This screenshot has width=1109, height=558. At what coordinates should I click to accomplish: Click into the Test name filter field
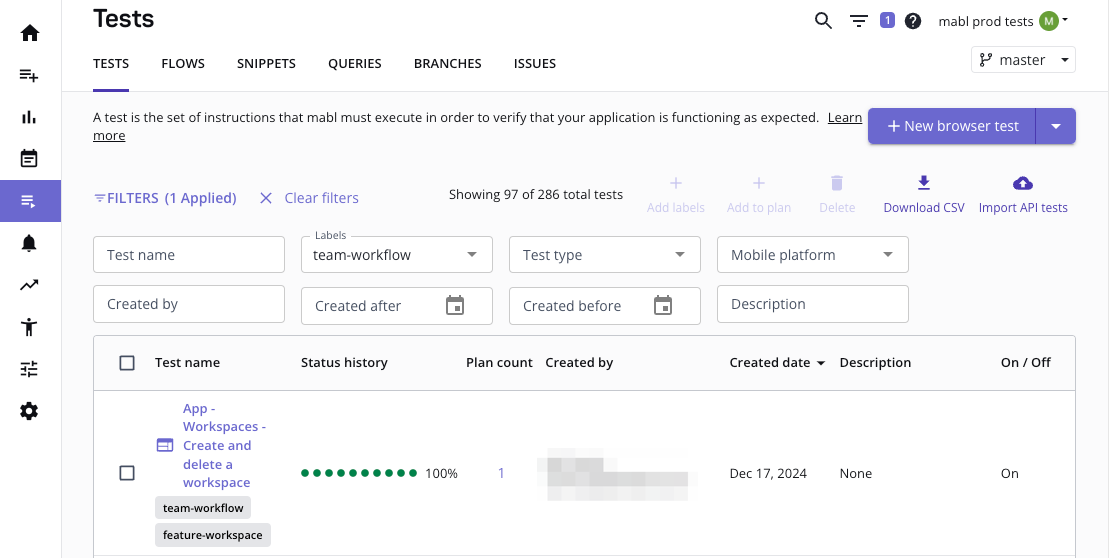pyautogui.click(x=189, y=255)
